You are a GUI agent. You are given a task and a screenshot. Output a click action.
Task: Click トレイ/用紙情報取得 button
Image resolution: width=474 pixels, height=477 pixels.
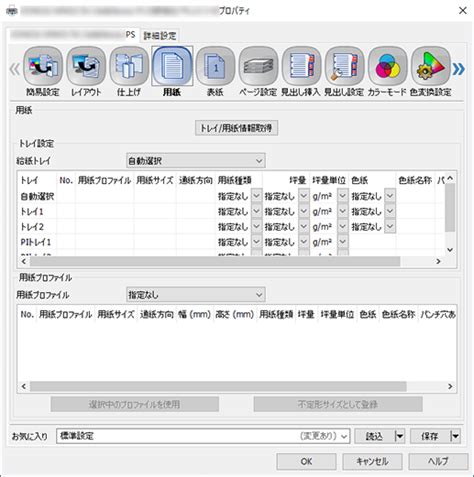tap(236, 128)
